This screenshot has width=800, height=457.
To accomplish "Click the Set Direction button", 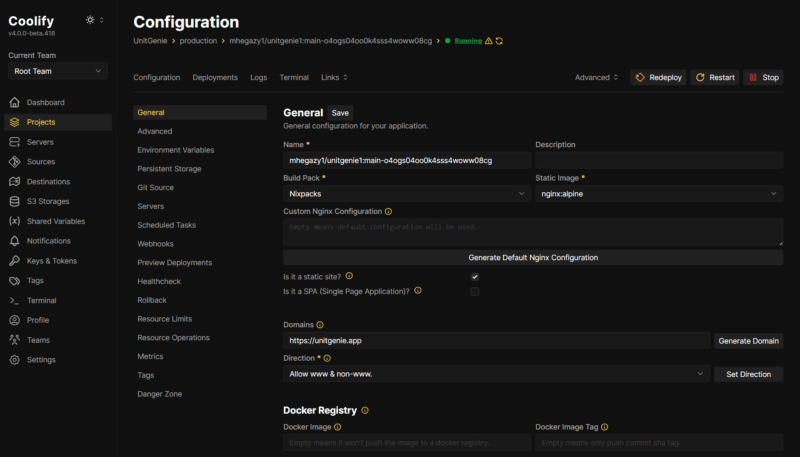I will pos(748,374).
